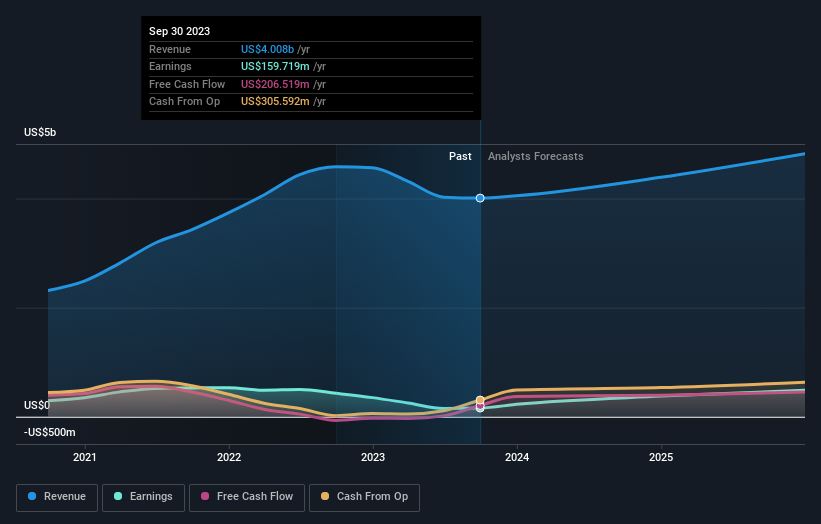Toggle the Revenue legend button

point(57,497)
